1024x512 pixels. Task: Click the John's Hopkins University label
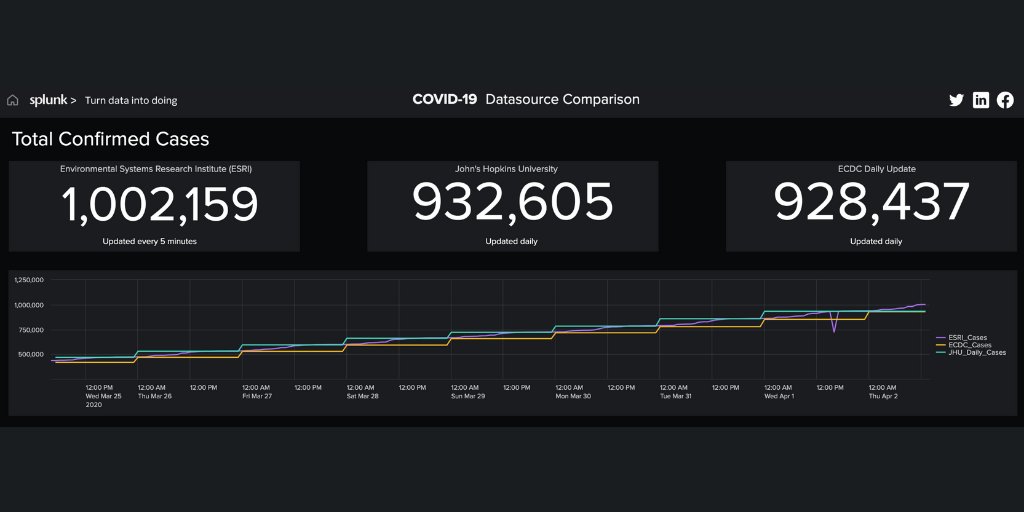coord(506,168)
